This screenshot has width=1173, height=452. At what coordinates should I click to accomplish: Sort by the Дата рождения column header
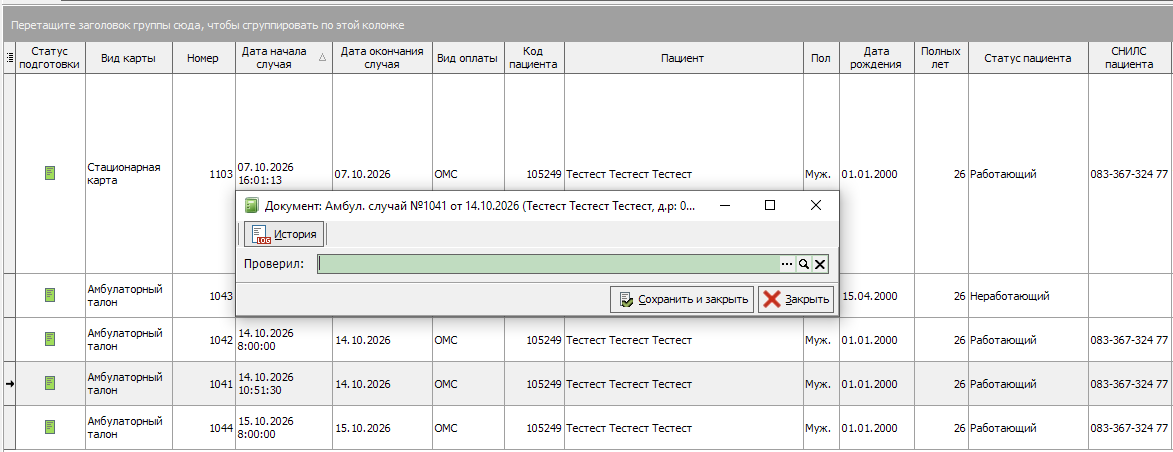click(x=877, y=58)
